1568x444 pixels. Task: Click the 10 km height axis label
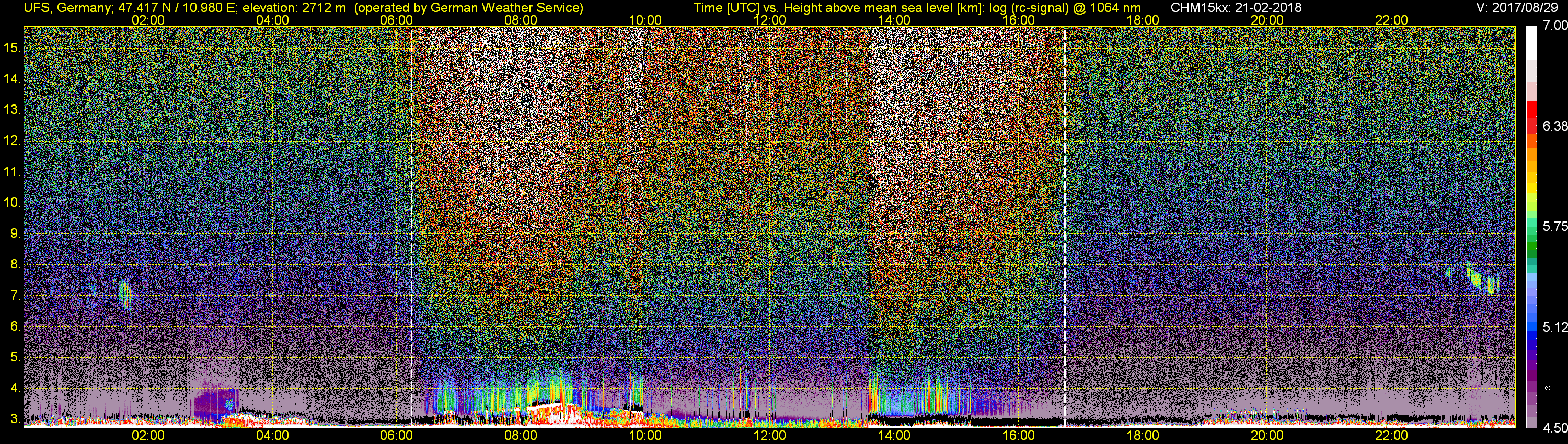pyautogui.click(x=12, y=203)
